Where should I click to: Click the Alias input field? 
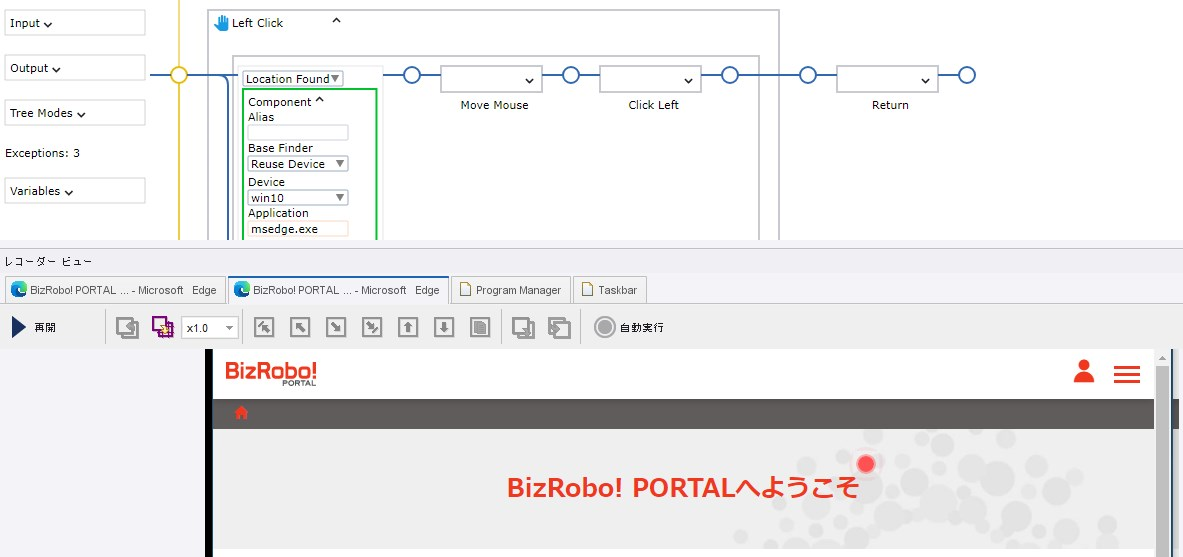(298, 132)
